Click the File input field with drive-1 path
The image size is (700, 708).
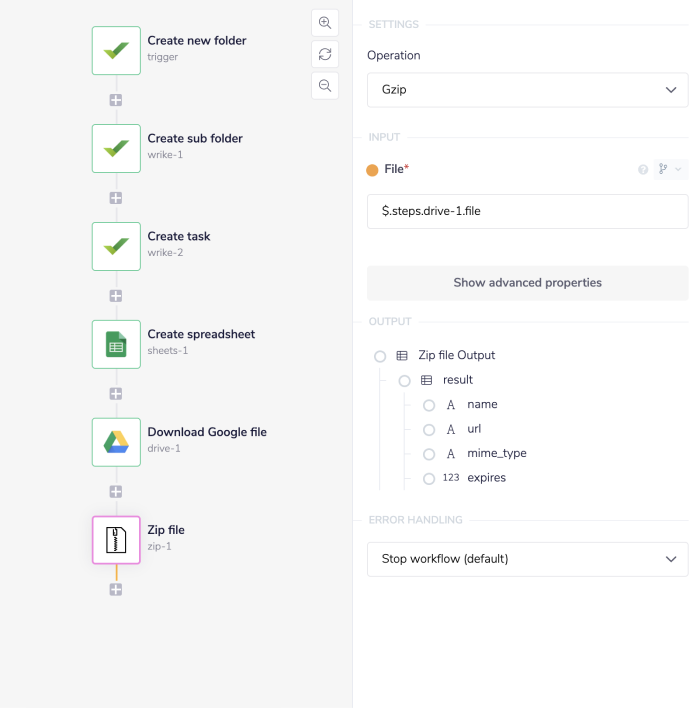point(527,211)
